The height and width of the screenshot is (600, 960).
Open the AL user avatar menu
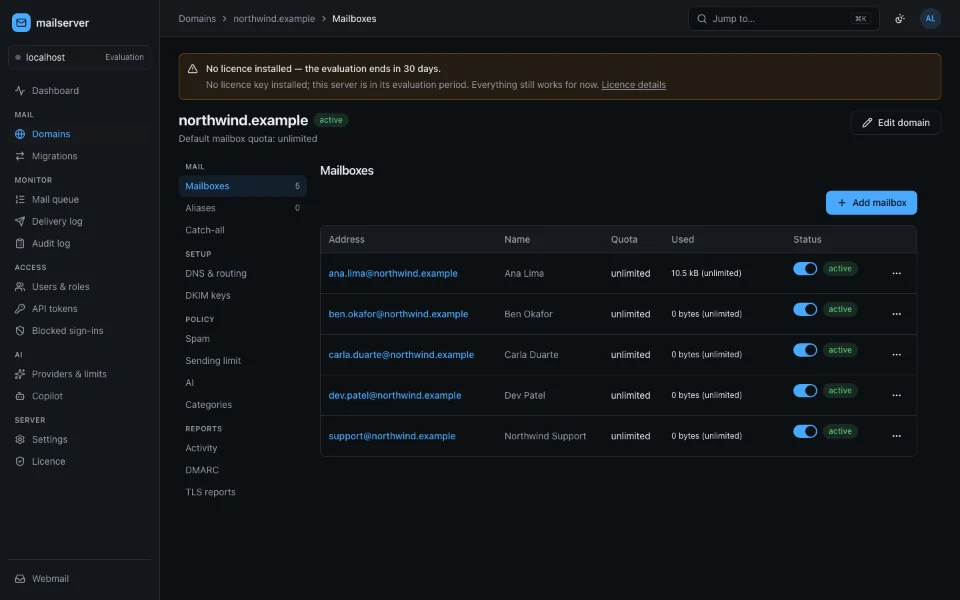coord(930,18)
